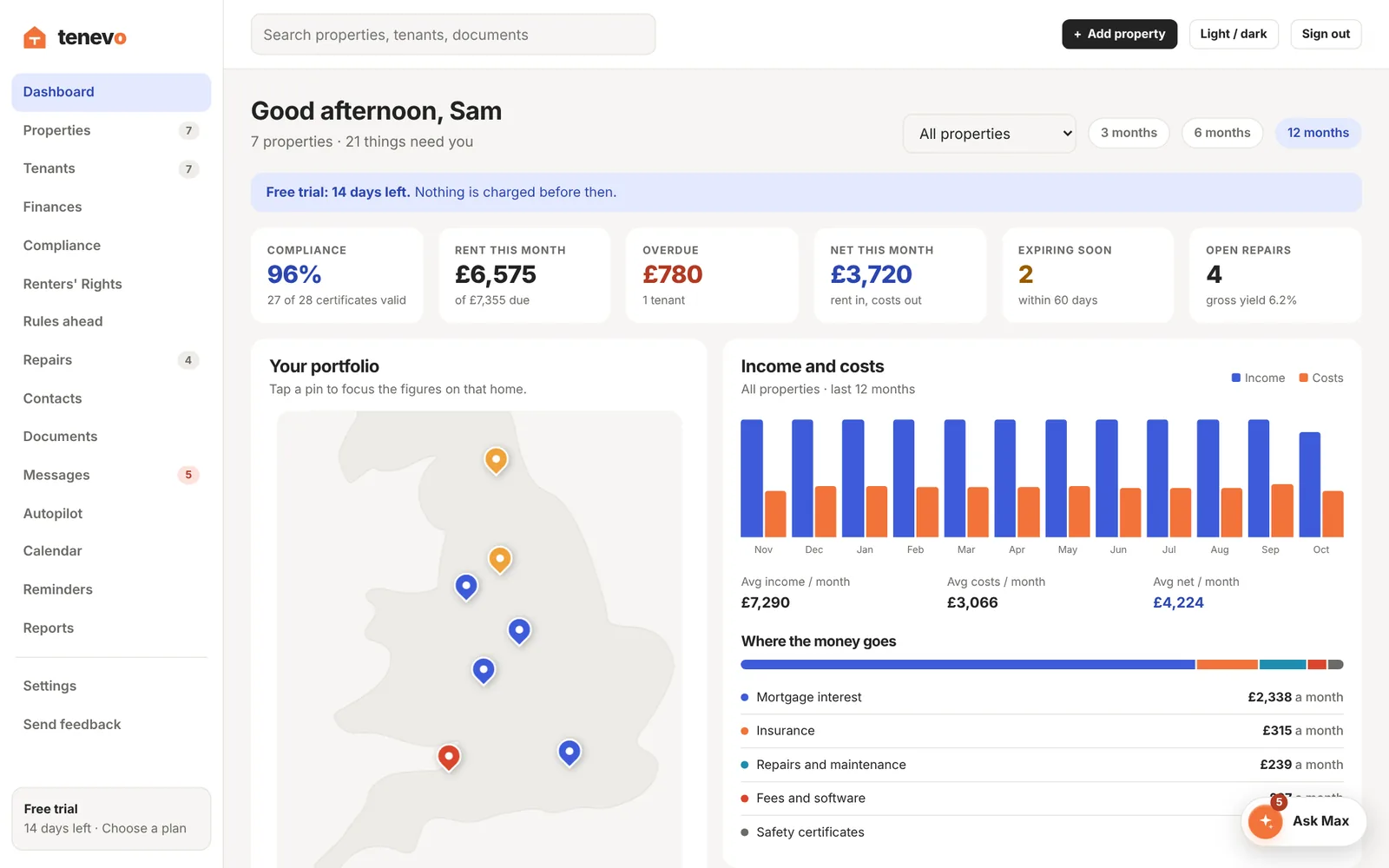The width and height of the screenshot is (1389, 868).
Task: Go to Repairs section
Action: [x=111, y=359]
